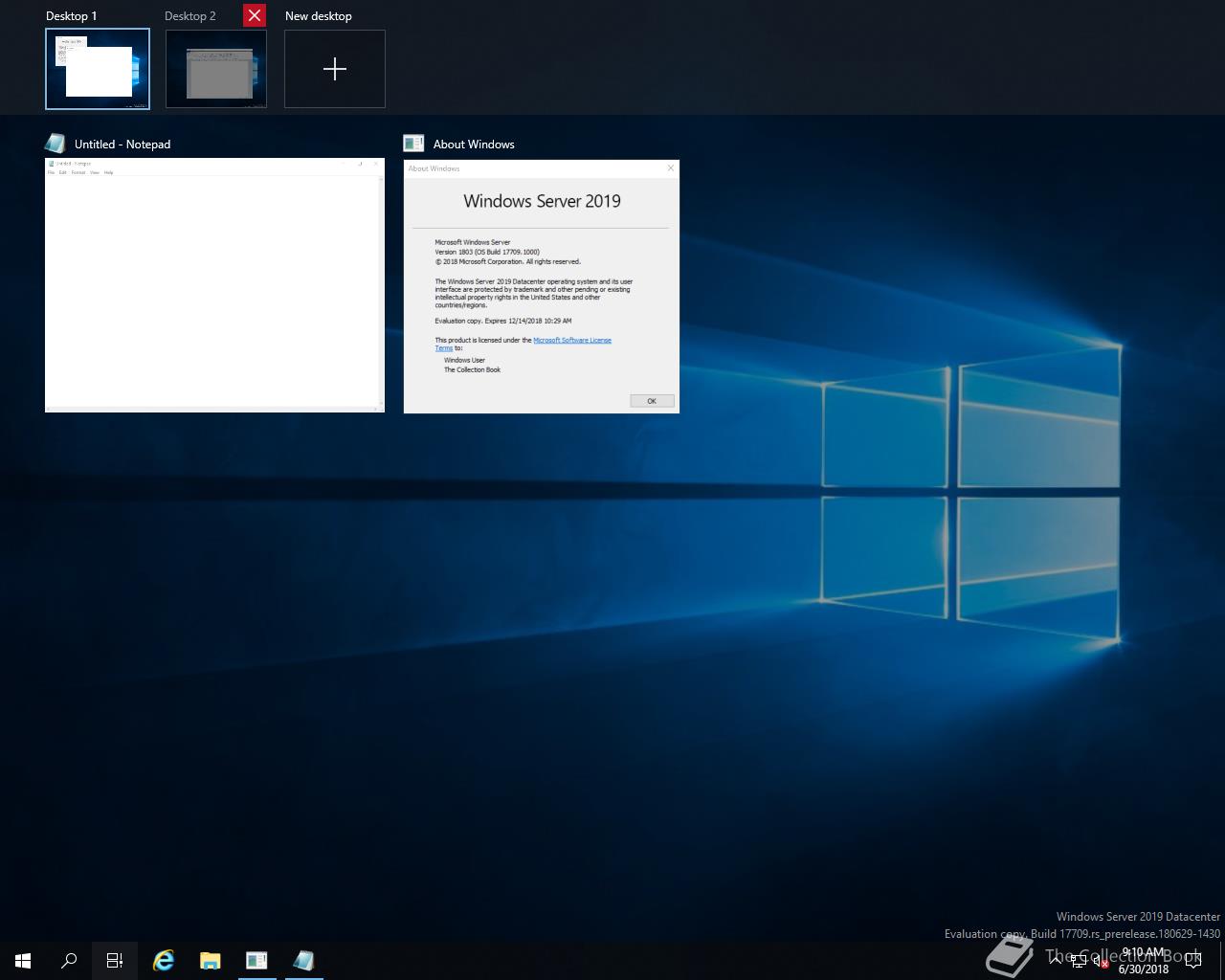This screenshot has height=980, width=1225.
Task: Click "Windows Server 2019" heading text
Action: tap(542, 201)
